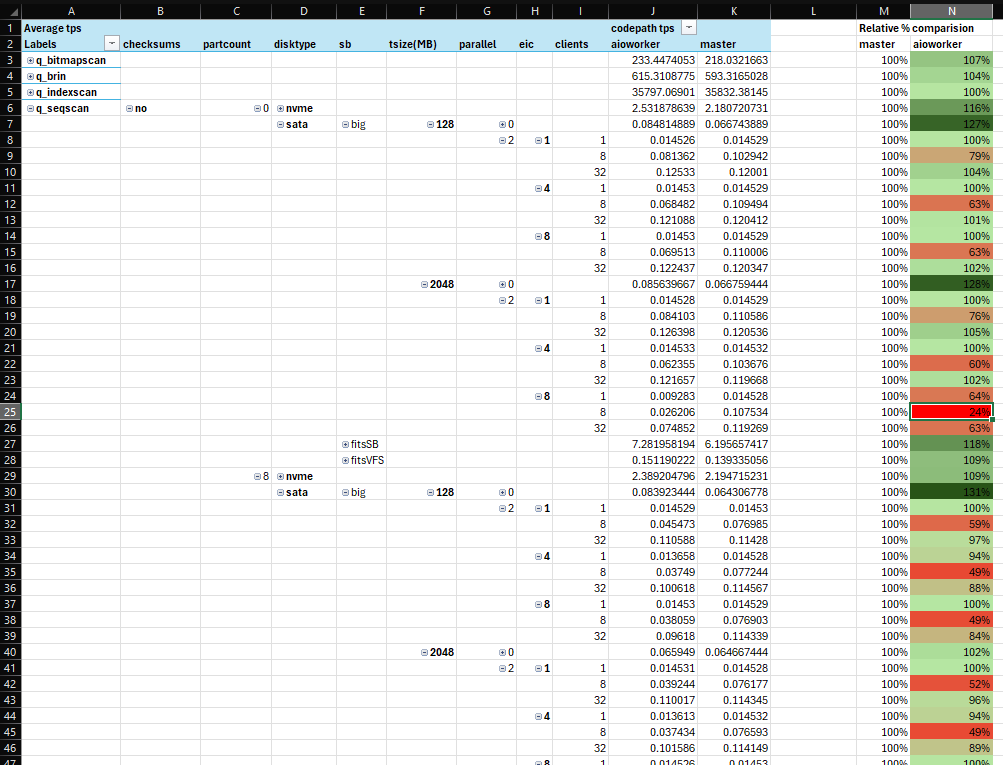This screenshot has width=1003, height=765.
Task: Expand the q_bitmapscan row group
Action: point(30,61)
